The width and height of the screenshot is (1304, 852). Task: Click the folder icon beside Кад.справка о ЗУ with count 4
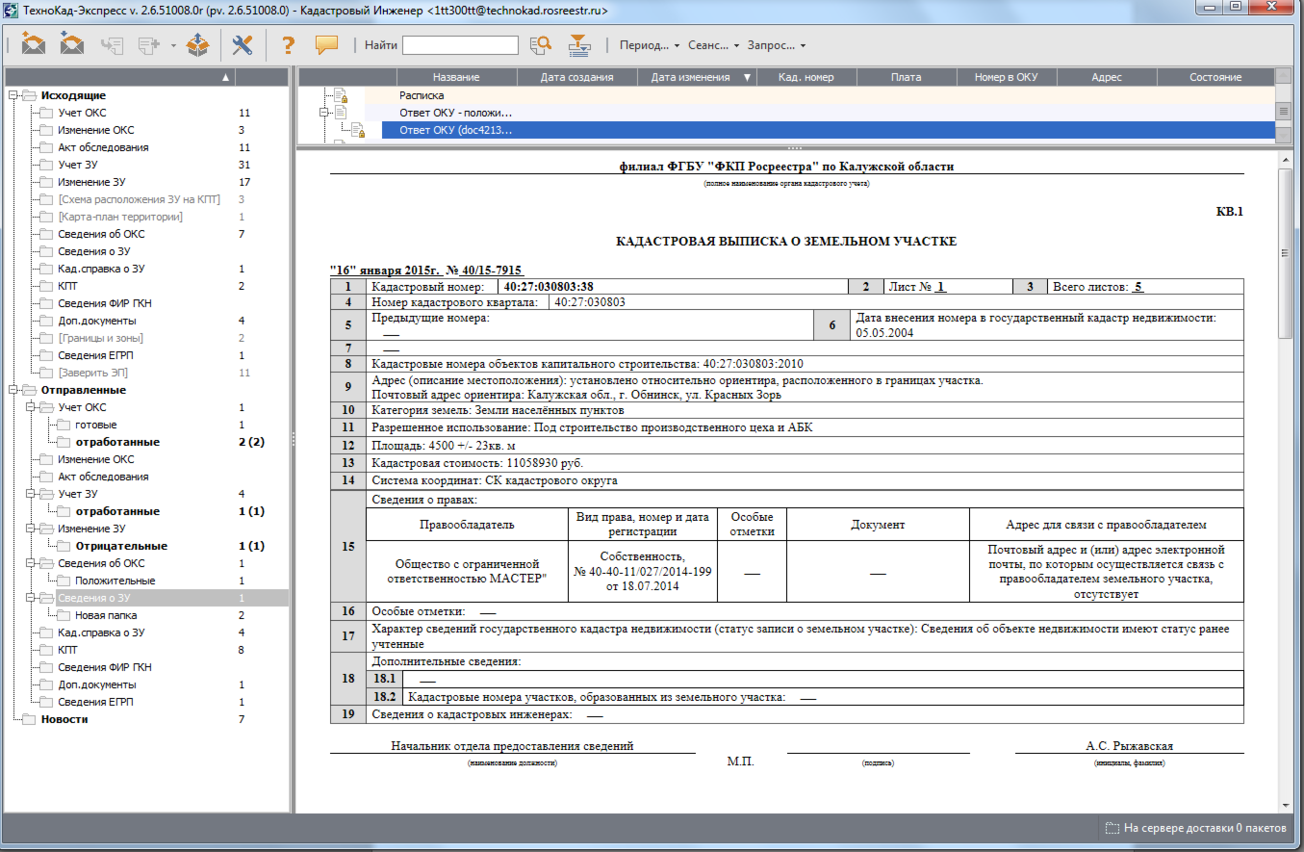46,633
